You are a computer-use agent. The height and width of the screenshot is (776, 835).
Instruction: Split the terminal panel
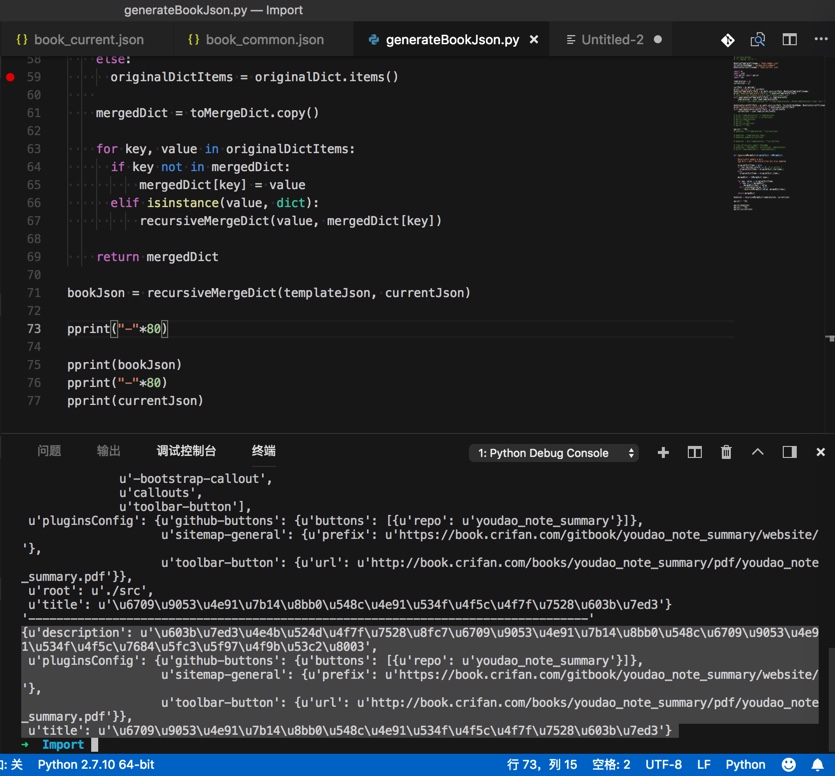(x=695, y=453)
